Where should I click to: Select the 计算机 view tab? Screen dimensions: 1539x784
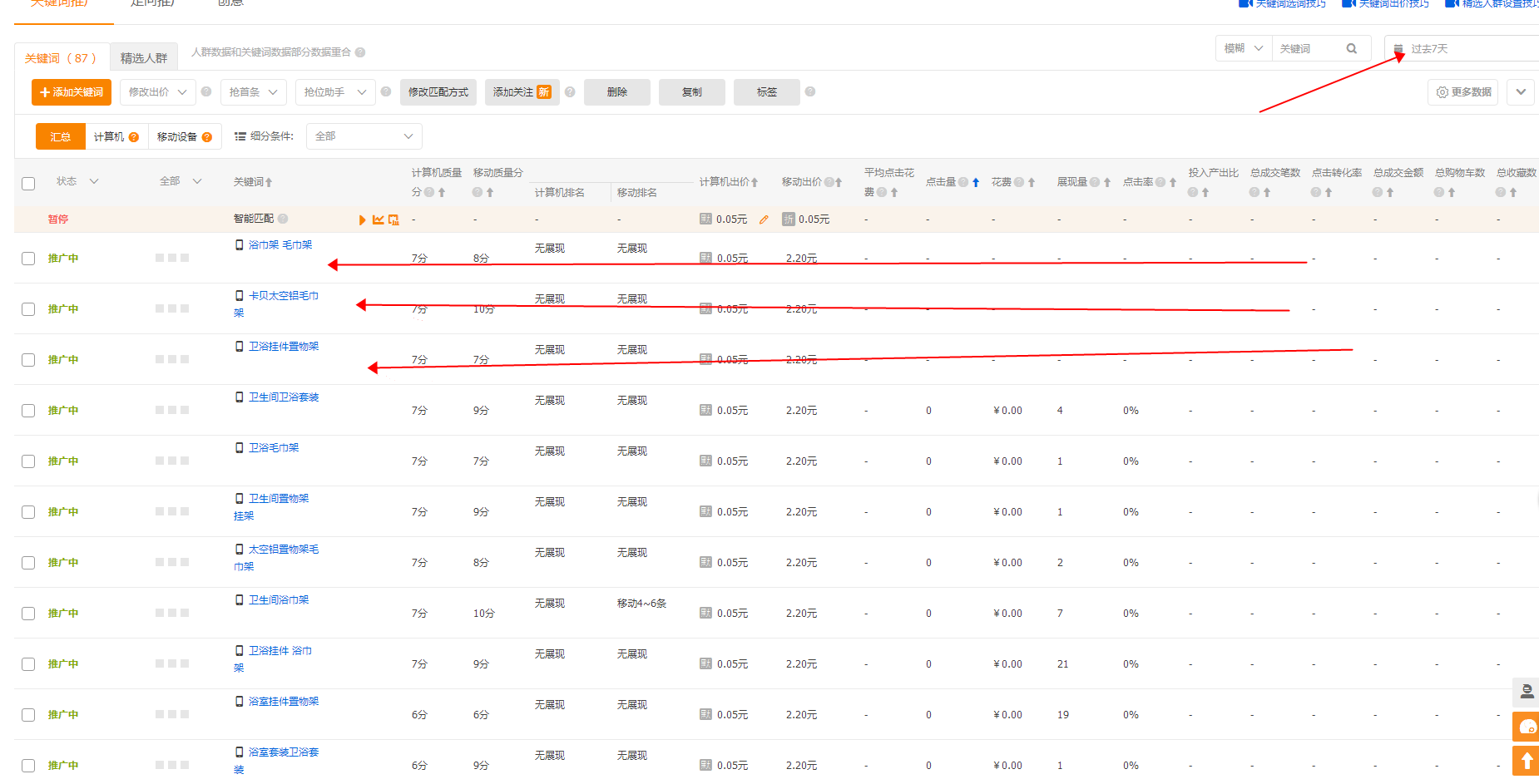116,136
